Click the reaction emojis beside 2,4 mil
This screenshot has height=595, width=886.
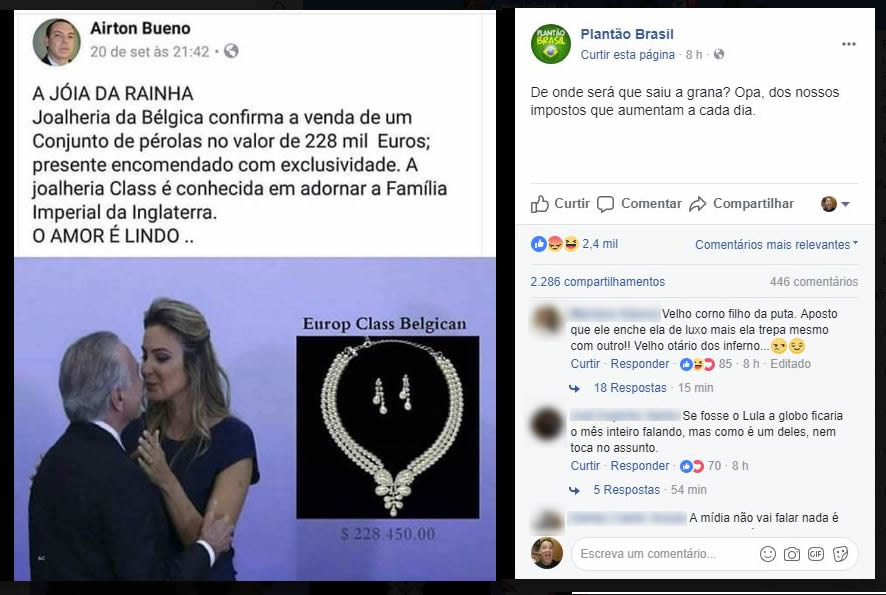[x=555, y=244]
